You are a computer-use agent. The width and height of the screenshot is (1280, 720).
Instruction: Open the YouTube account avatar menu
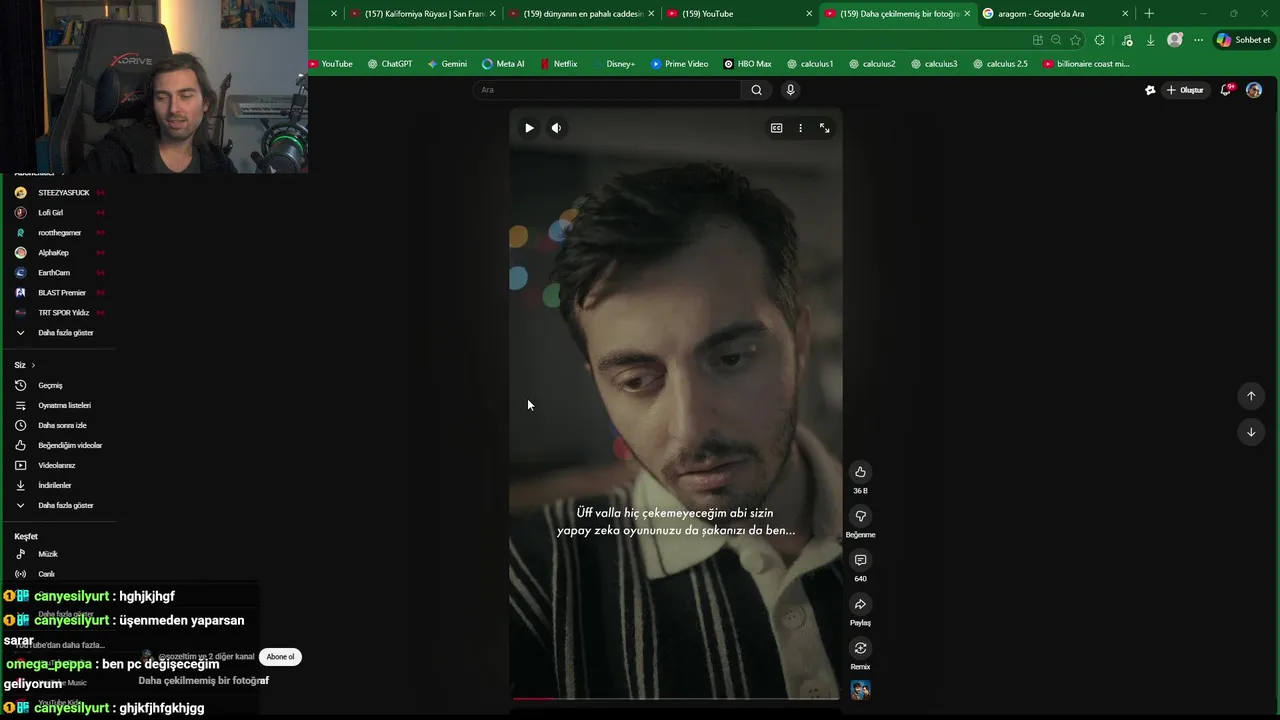click(x=1254, y=90)
